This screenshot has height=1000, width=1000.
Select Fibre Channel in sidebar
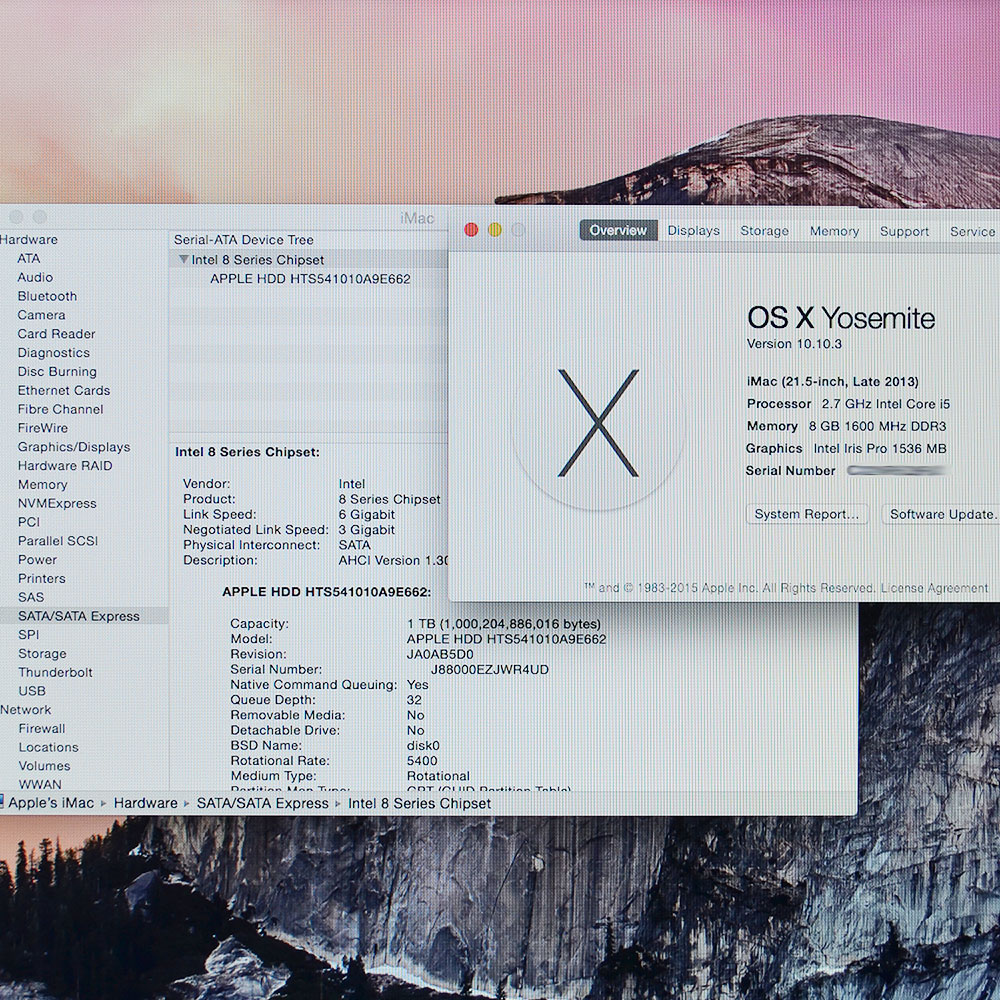(60, 409)
